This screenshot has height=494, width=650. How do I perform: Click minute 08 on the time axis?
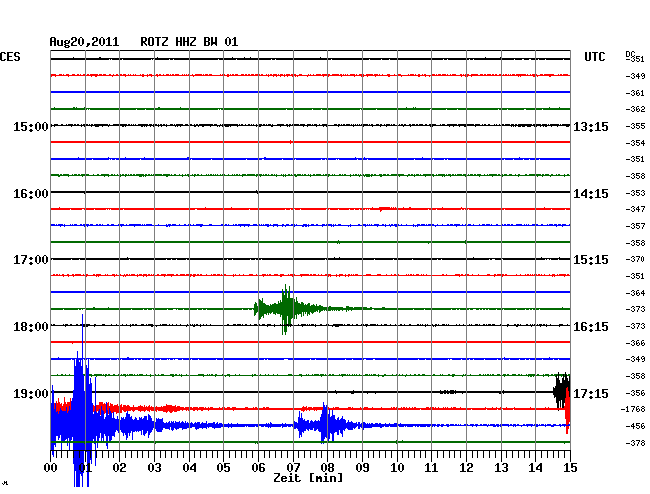(x=327, y=467)
